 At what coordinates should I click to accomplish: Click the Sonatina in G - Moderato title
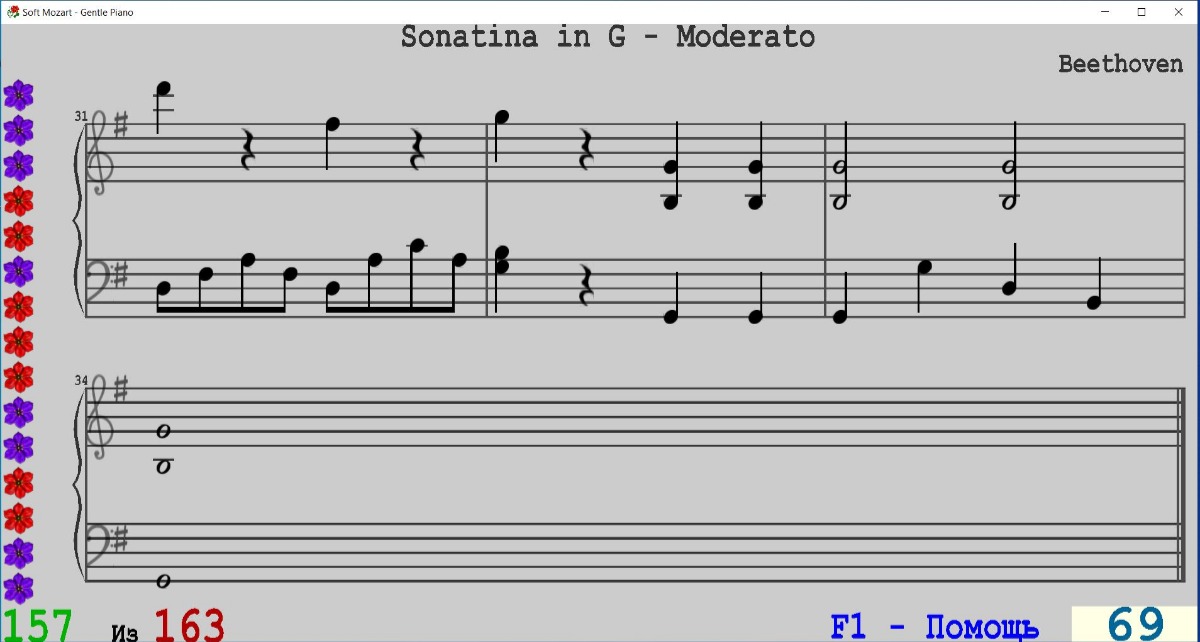coord(608,37)
